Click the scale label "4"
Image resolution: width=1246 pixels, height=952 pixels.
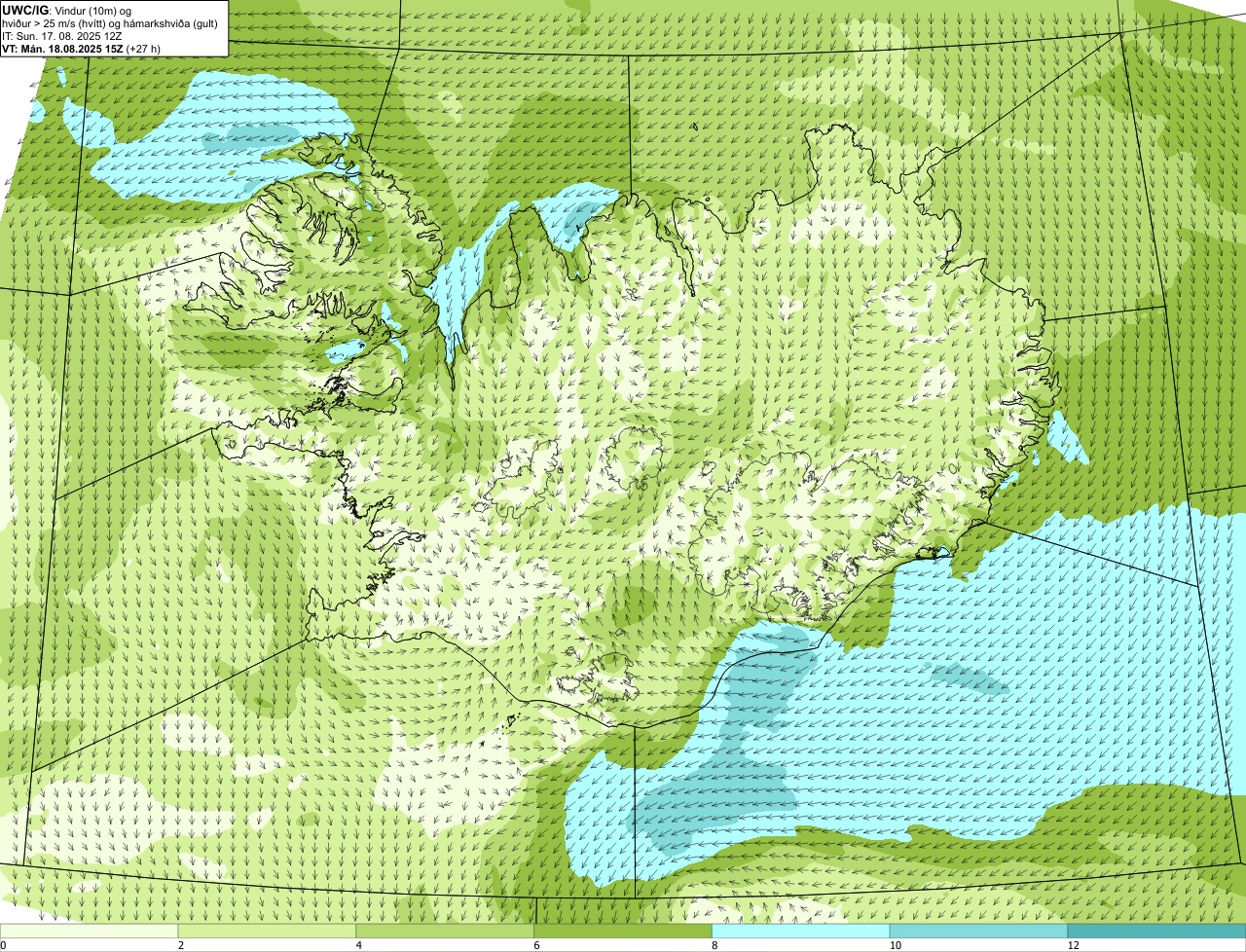pos(359,945)
